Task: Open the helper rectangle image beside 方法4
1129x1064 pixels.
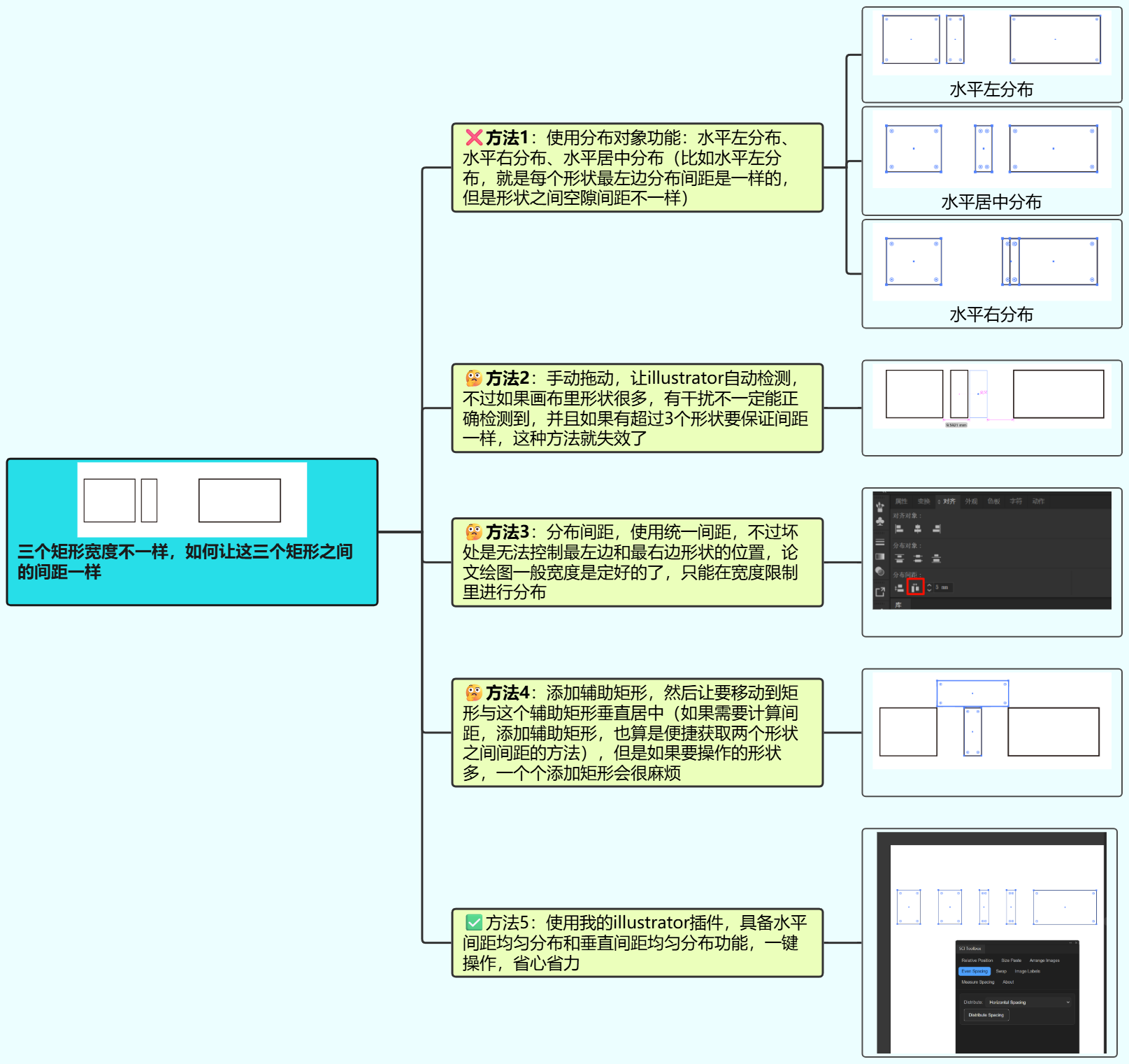Action: 992,733
